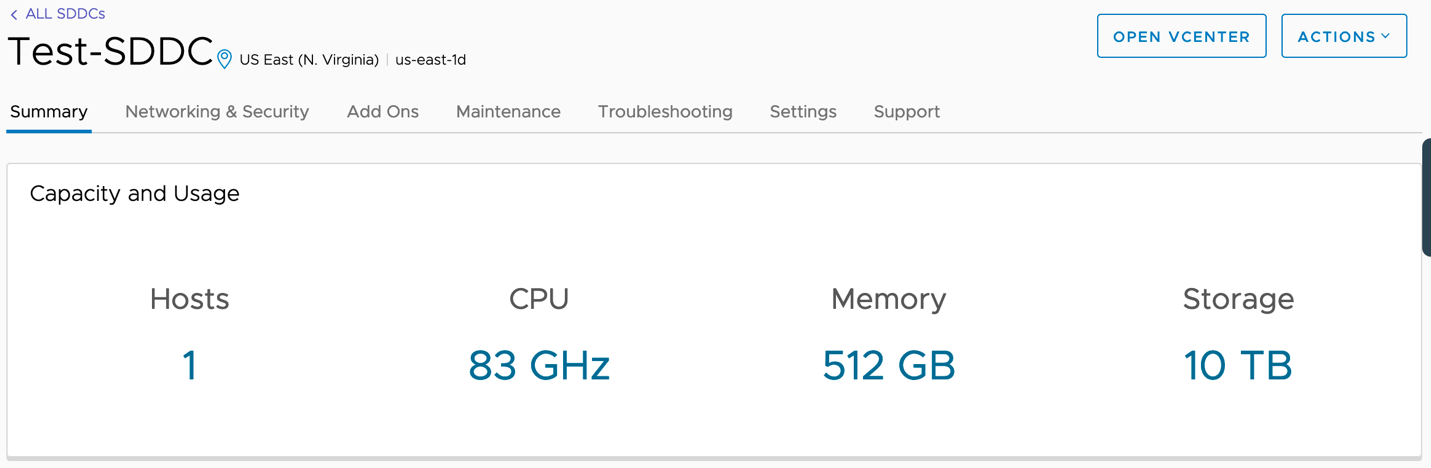Click the back chevron beside ALL SDDCs

pos(14,15)
